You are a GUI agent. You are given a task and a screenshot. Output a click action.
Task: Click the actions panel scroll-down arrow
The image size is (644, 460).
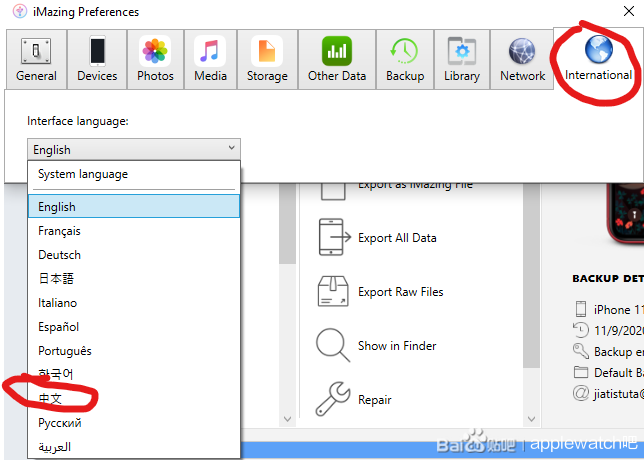[531, 419]
